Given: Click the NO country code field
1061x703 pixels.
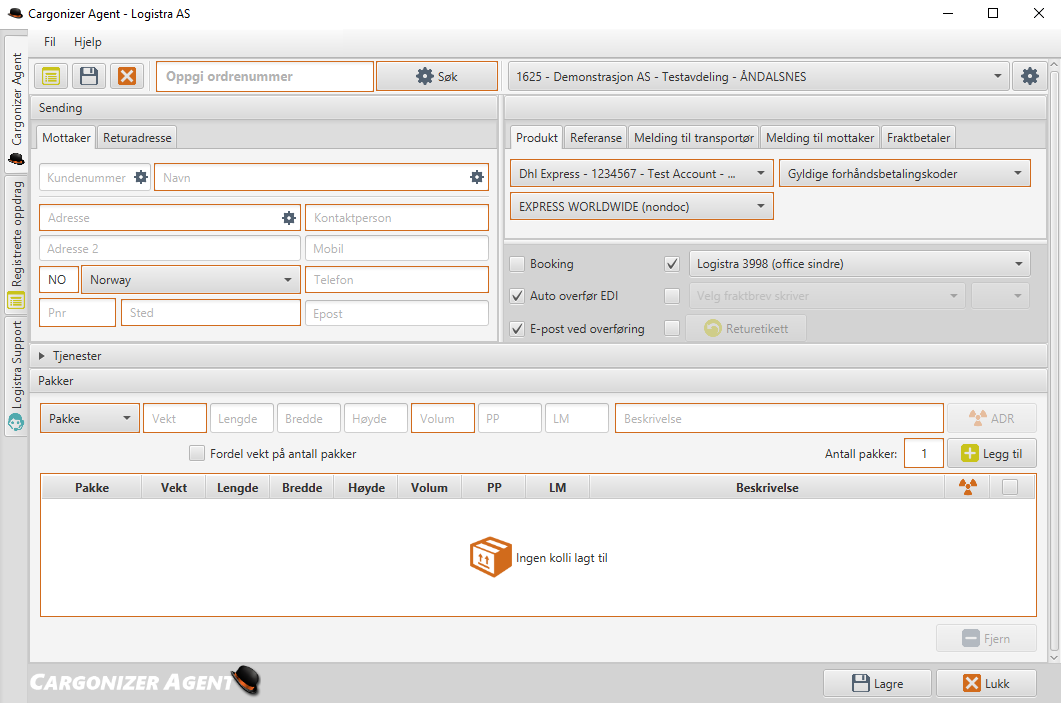Looking at the screenshot, I should coord(59,279).
